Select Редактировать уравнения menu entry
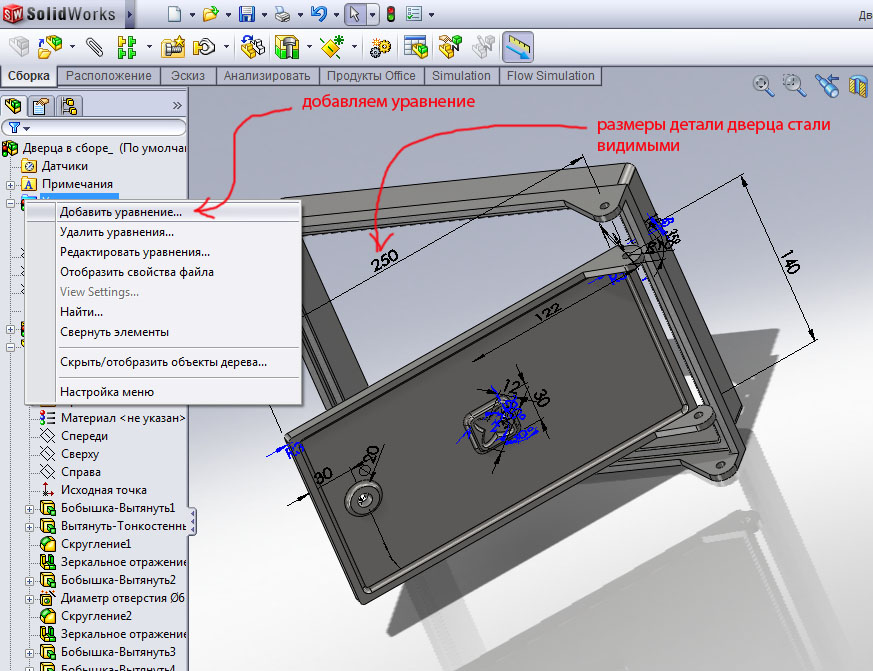Viewport: 873px width, 671px height. click(134, 252)
